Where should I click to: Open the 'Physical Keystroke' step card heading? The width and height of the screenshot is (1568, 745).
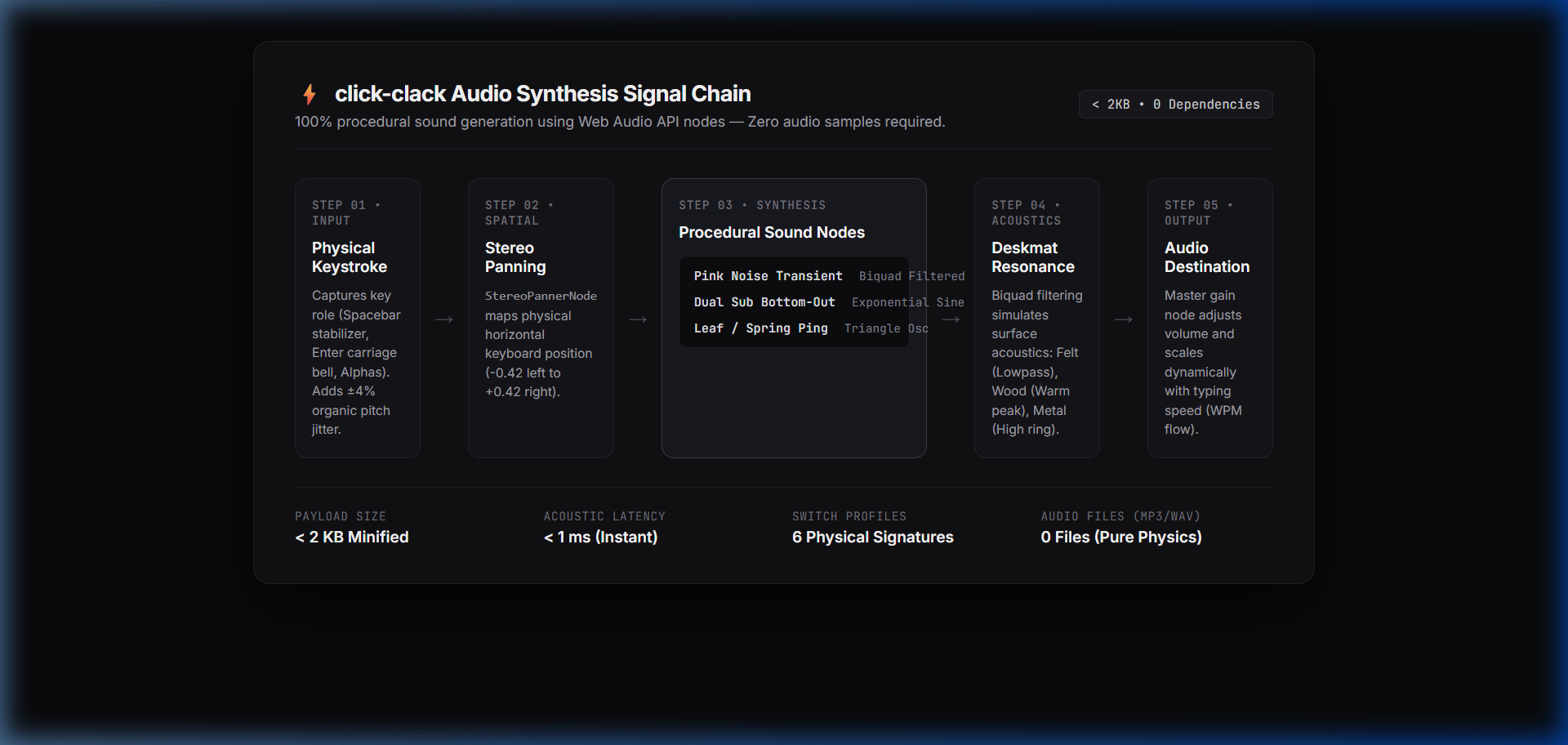[350, 257]
